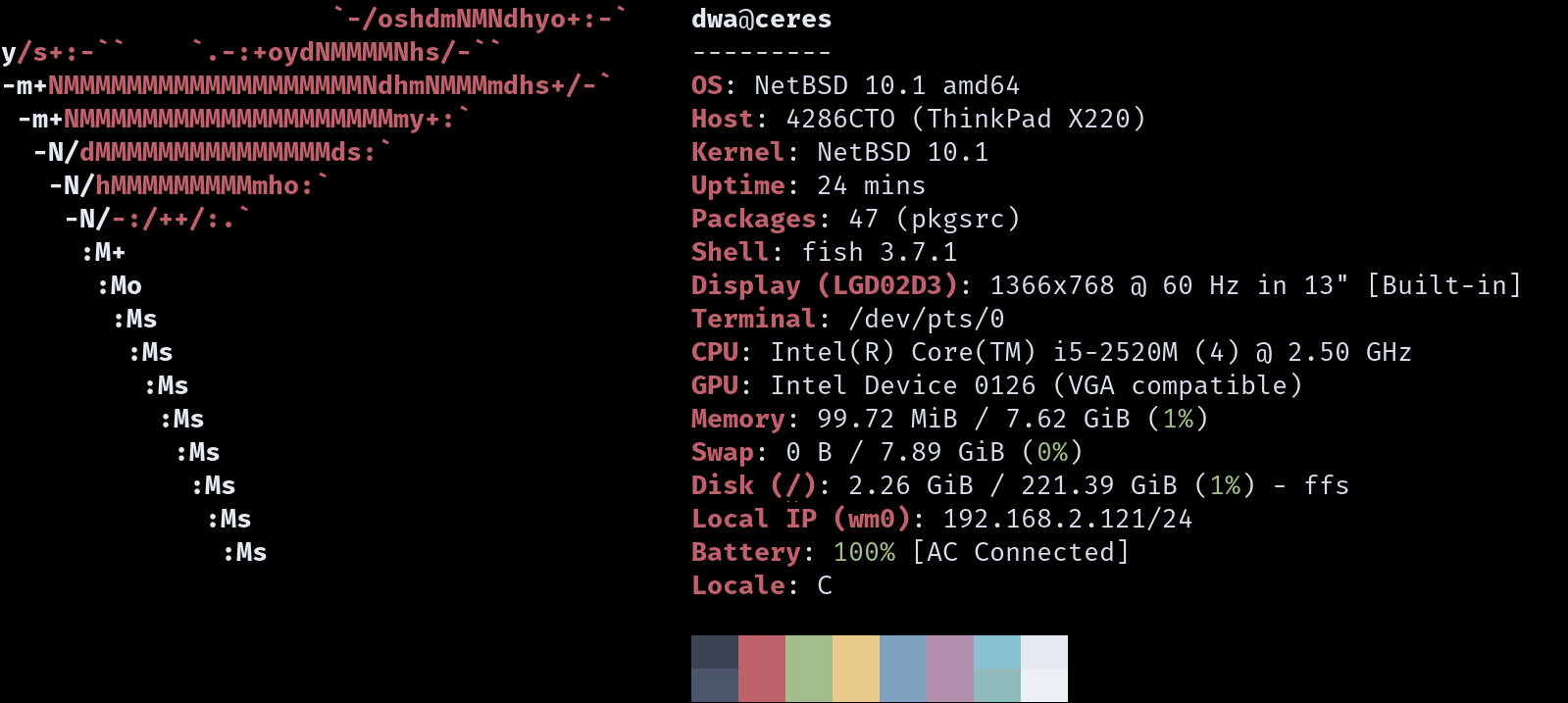Viewport: 1568px width, 703px height.
Task: Select the Packages line 47 (pkgsrc)
Action: [855, 220]
